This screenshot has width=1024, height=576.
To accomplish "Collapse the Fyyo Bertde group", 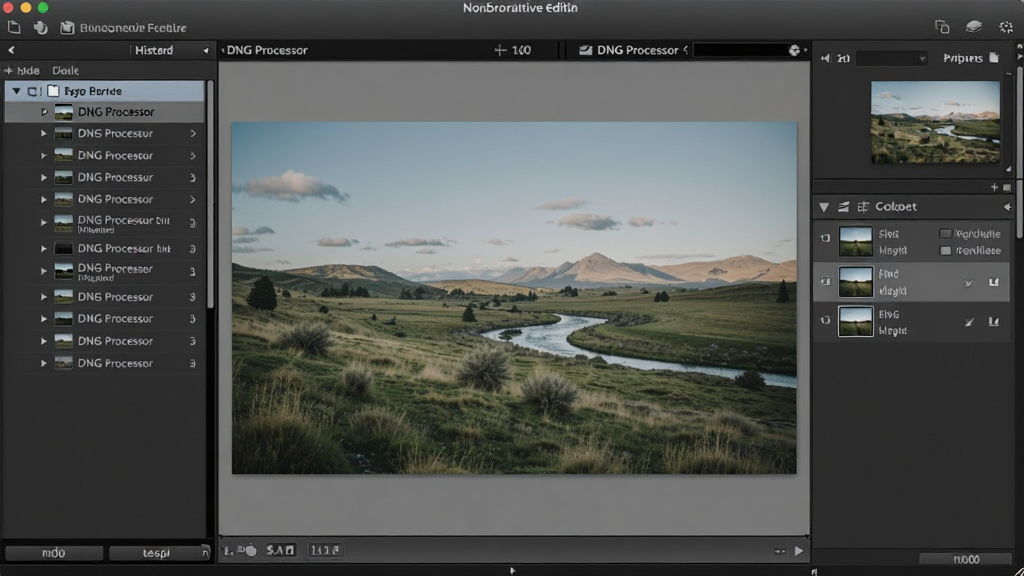I will coord(16,91).
